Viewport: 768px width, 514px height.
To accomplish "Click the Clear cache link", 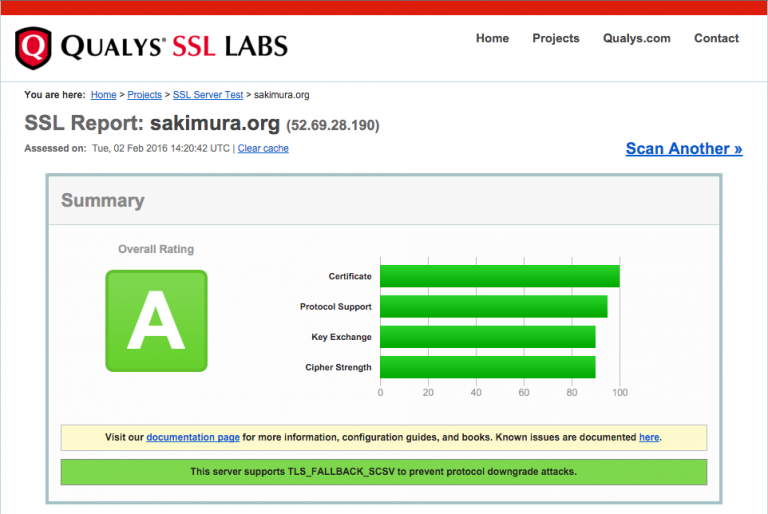I will (x=263, y=148).
